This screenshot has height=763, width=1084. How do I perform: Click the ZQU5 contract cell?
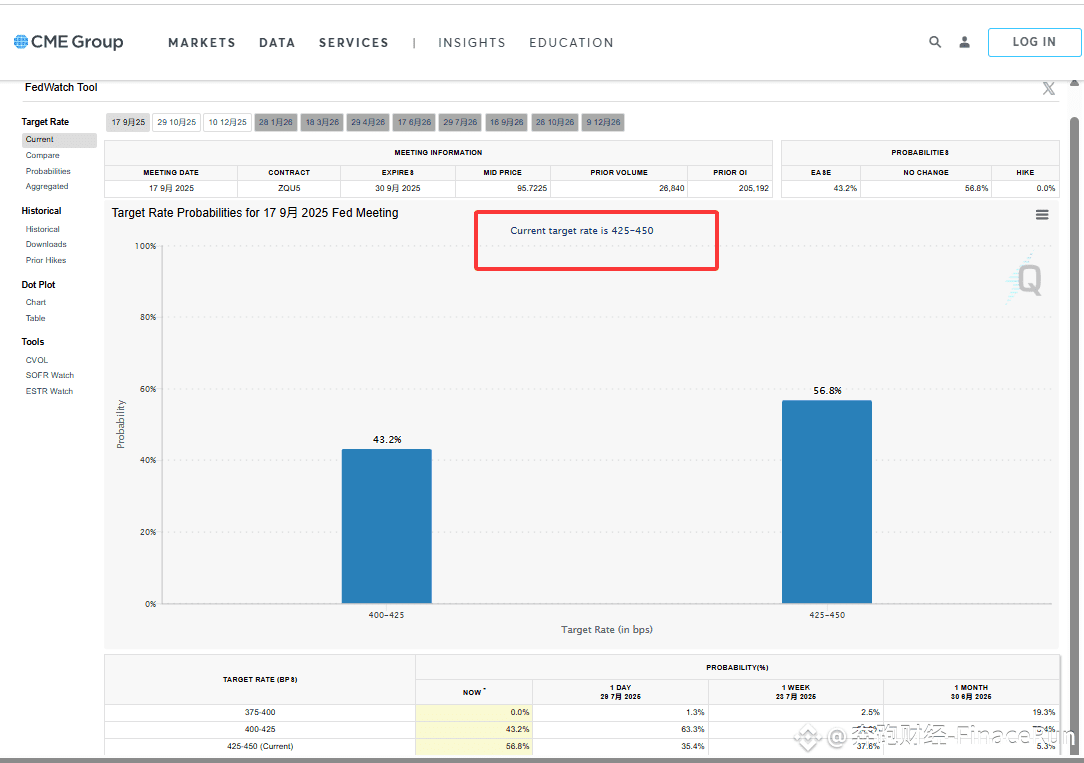tap(289, 189)
